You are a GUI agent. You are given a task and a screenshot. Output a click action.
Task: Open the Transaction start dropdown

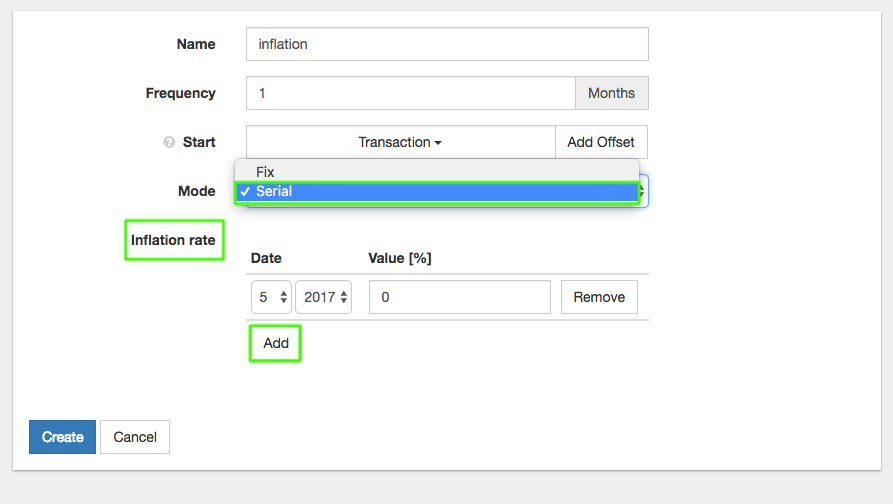tap(400, 142)
